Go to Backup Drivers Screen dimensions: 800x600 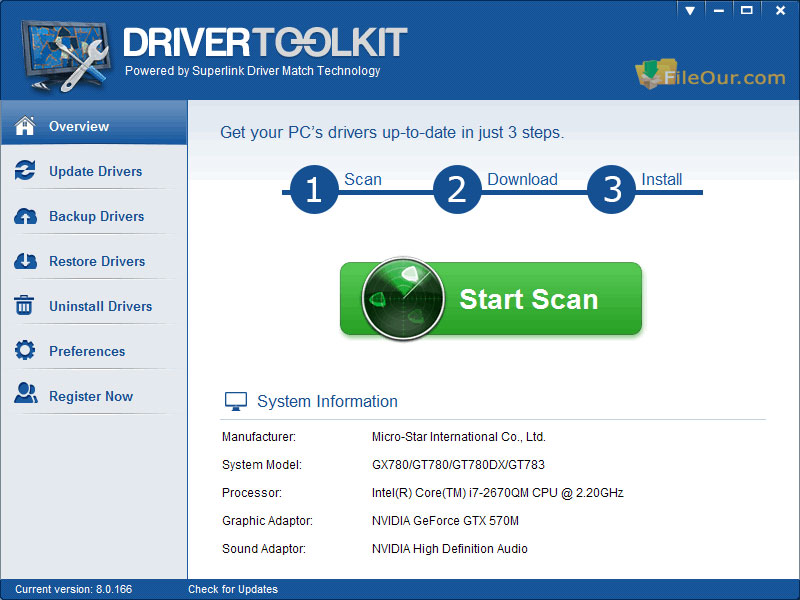[x=94, y=216]
